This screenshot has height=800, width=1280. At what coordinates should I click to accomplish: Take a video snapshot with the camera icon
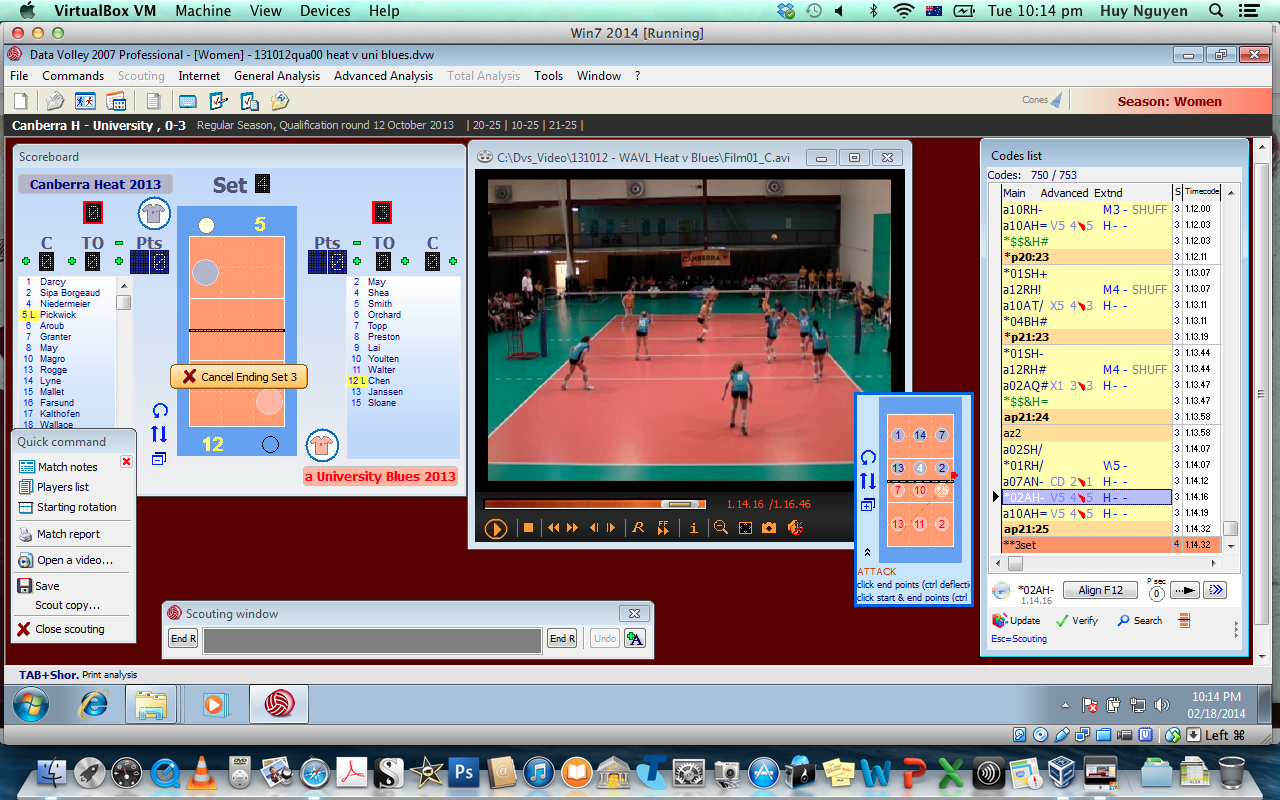pyautogui.click(x=769, y=528)
